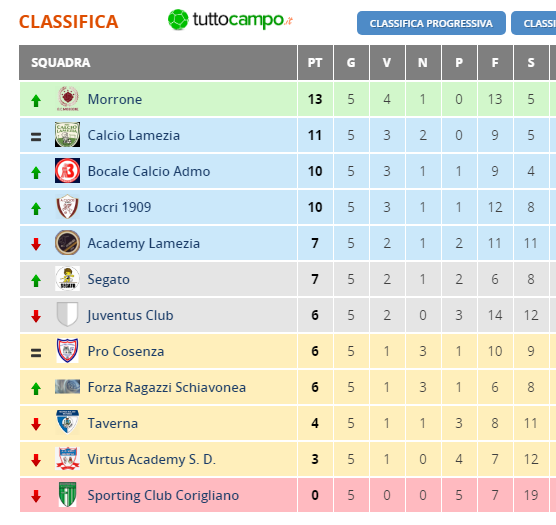This screenshot has height=525, width=556.
Task: Click the Bocale Calcio Admo red logo
Action: point(67,171)
